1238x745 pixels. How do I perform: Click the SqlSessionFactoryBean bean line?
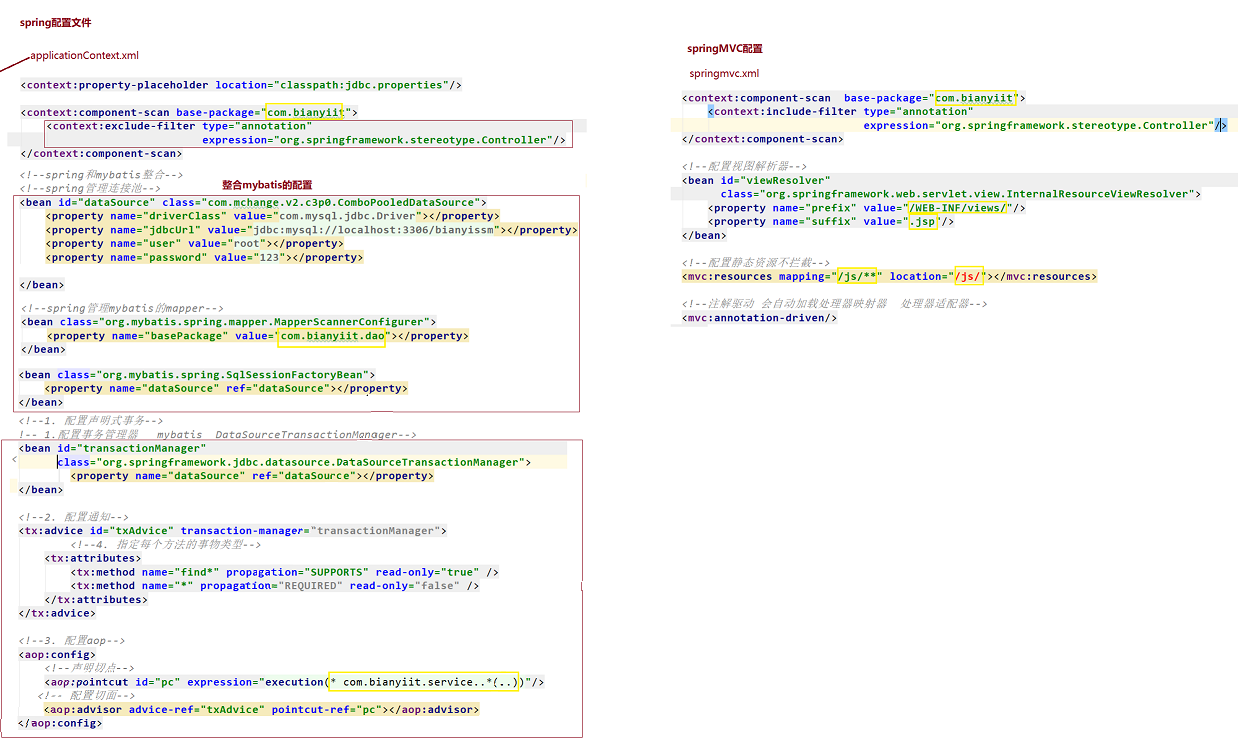coord(197,375)
